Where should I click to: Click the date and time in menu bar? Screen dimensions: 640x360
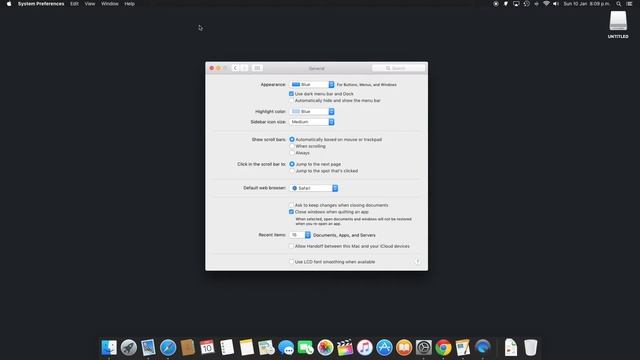(587, 4)
